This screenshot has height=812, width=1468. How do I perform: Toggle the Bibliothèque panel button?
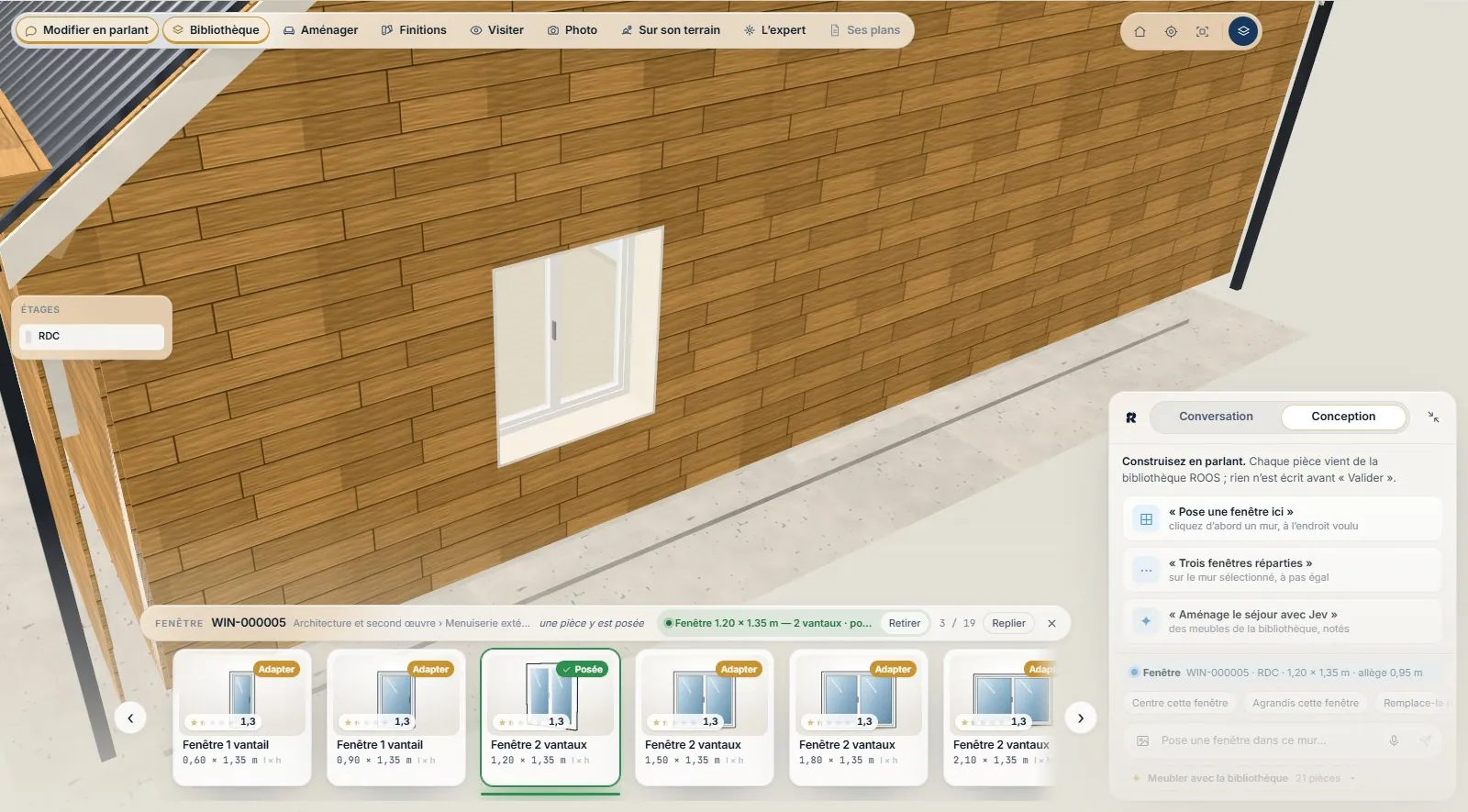click(x=216, y=30)
